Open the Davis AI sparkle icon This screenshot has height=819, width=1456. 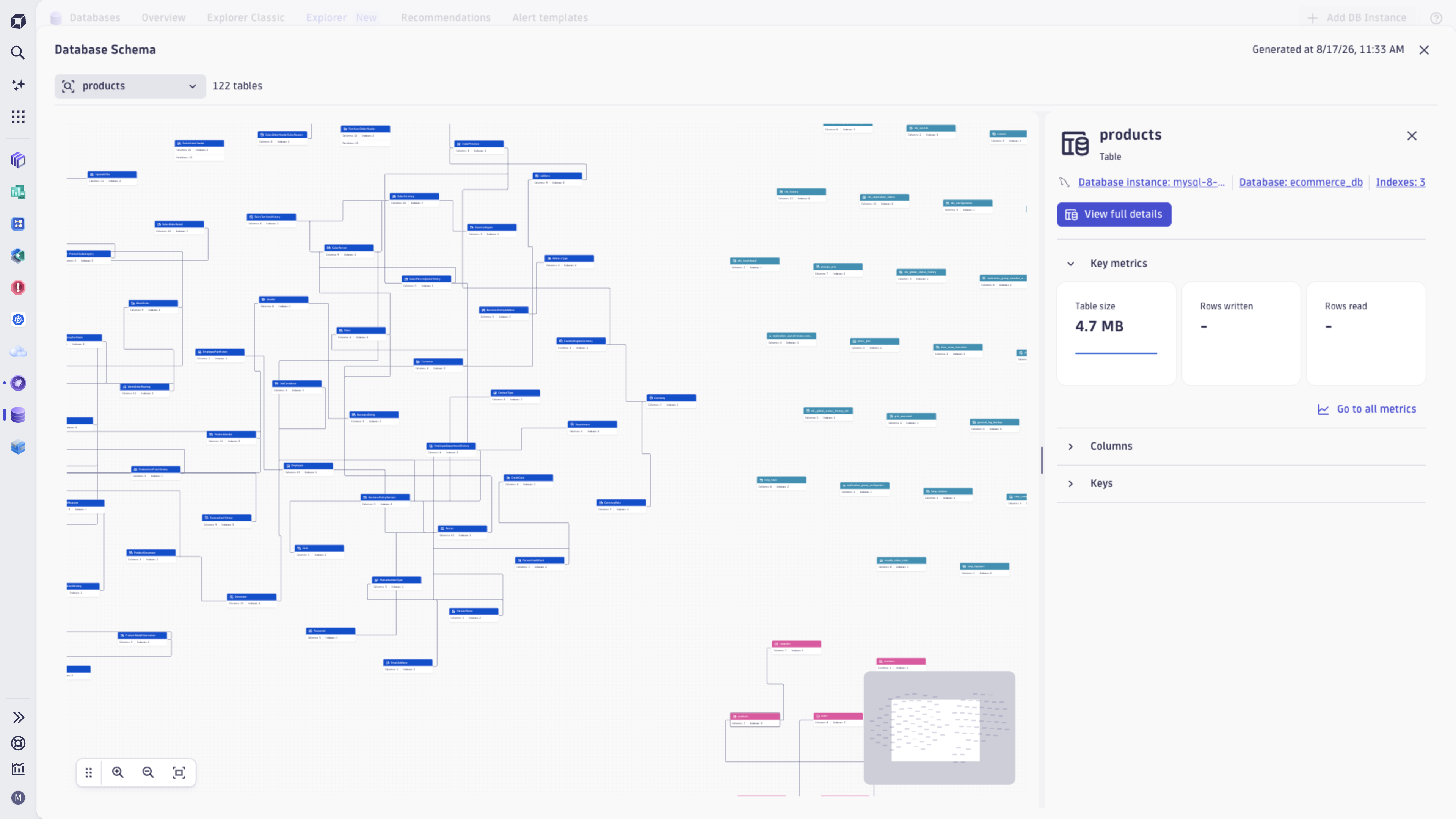(18, 85)
